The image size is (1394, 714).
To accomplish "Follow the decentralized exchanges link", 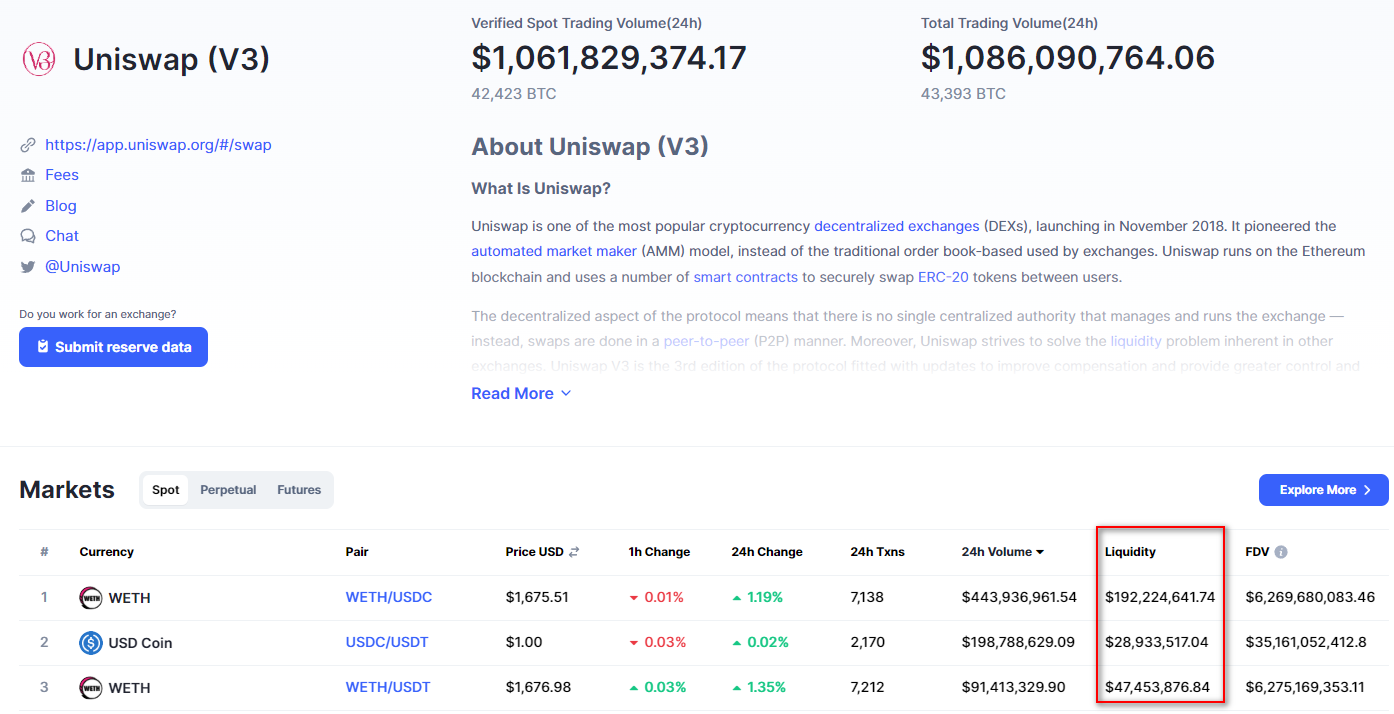I will coord(896,226).
